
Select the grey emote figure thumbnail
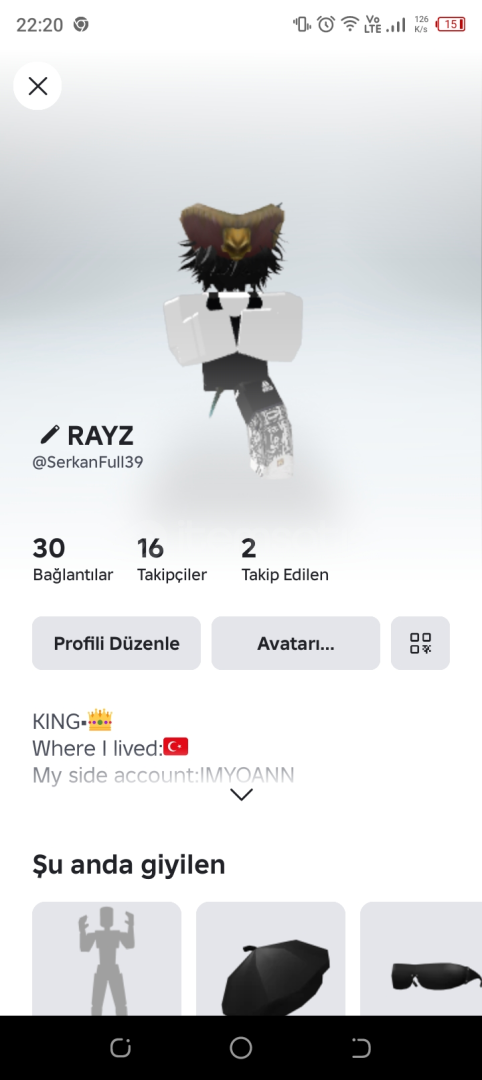tap(107, 958)
